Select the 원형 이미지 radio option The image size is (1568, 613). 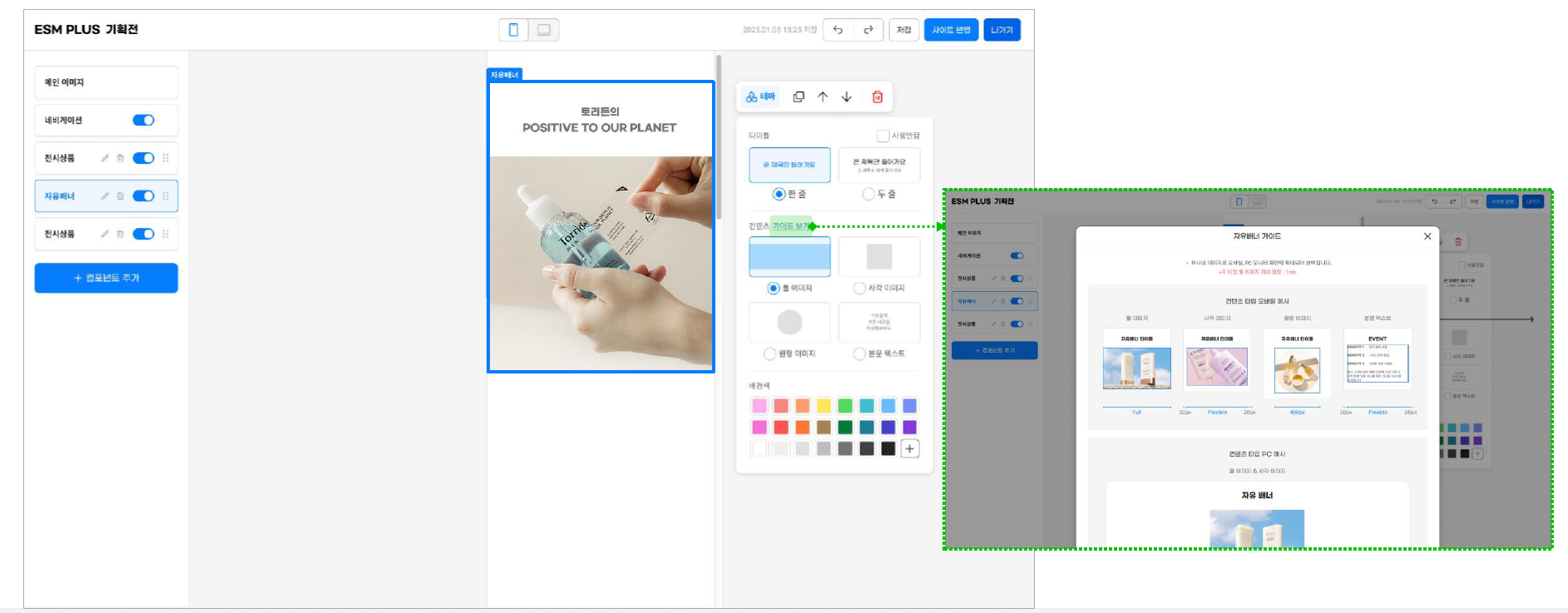click(769, 353)
